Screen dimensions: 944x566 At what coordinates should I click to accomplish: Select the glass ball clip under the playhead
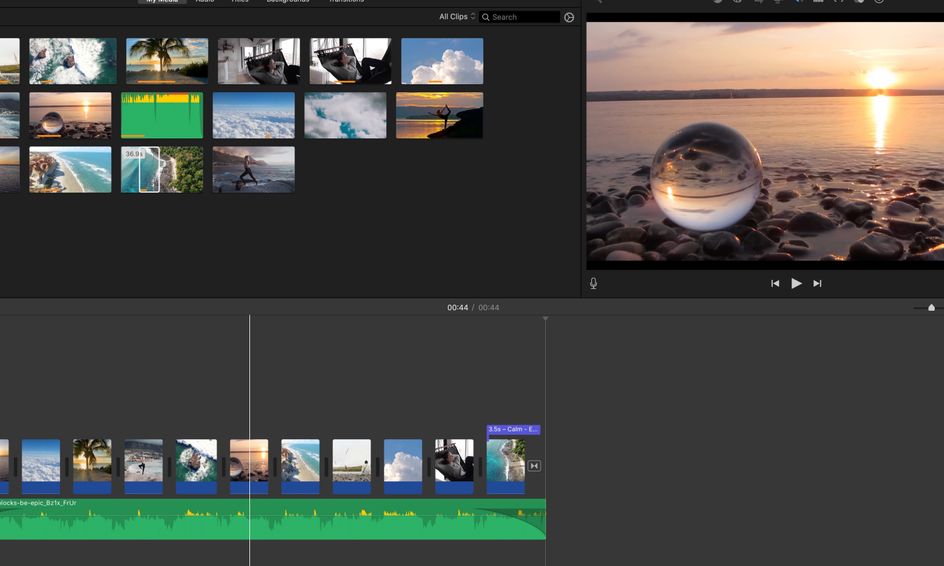tap(249, 467)
